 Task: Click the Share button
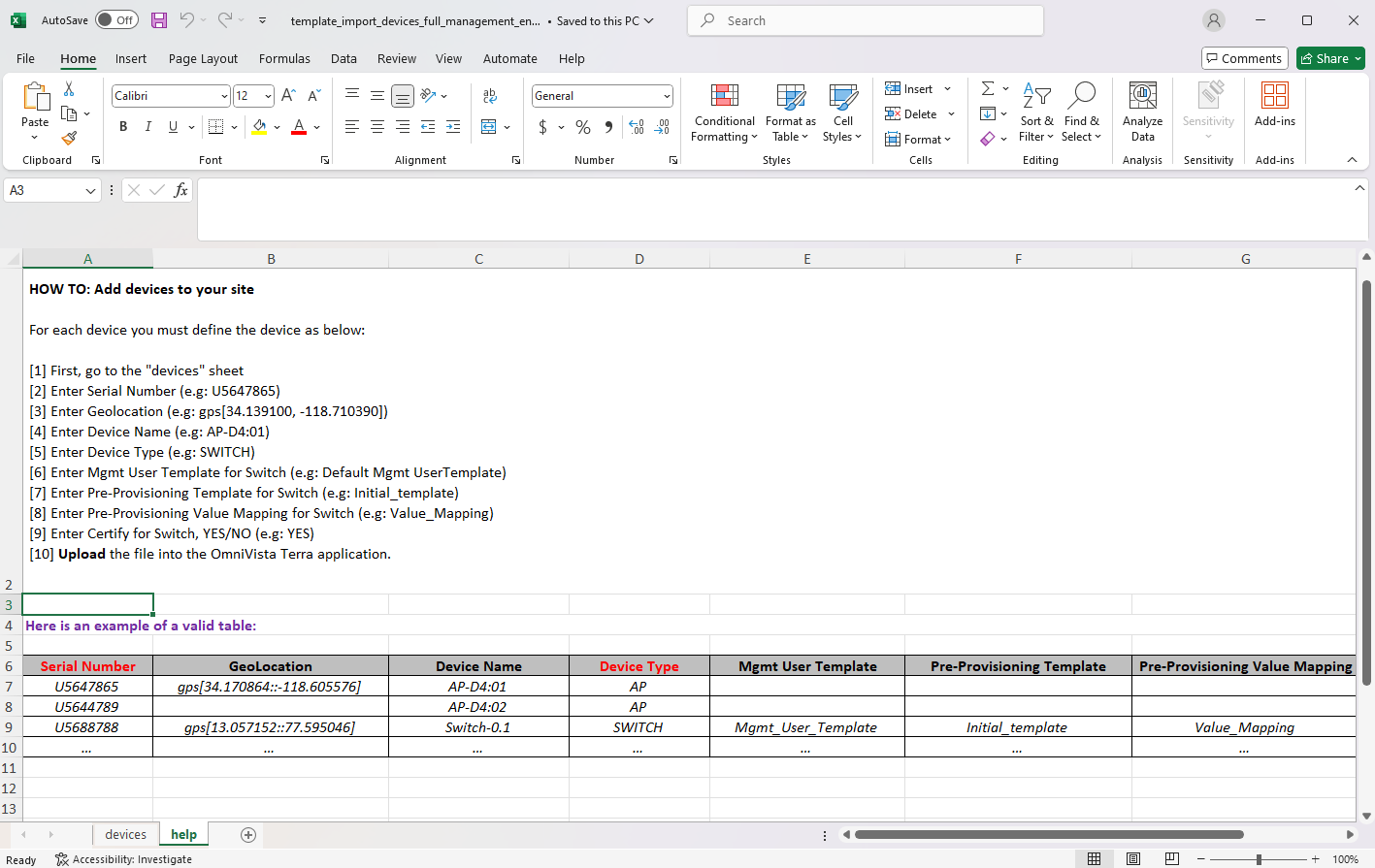point(1329,59)
